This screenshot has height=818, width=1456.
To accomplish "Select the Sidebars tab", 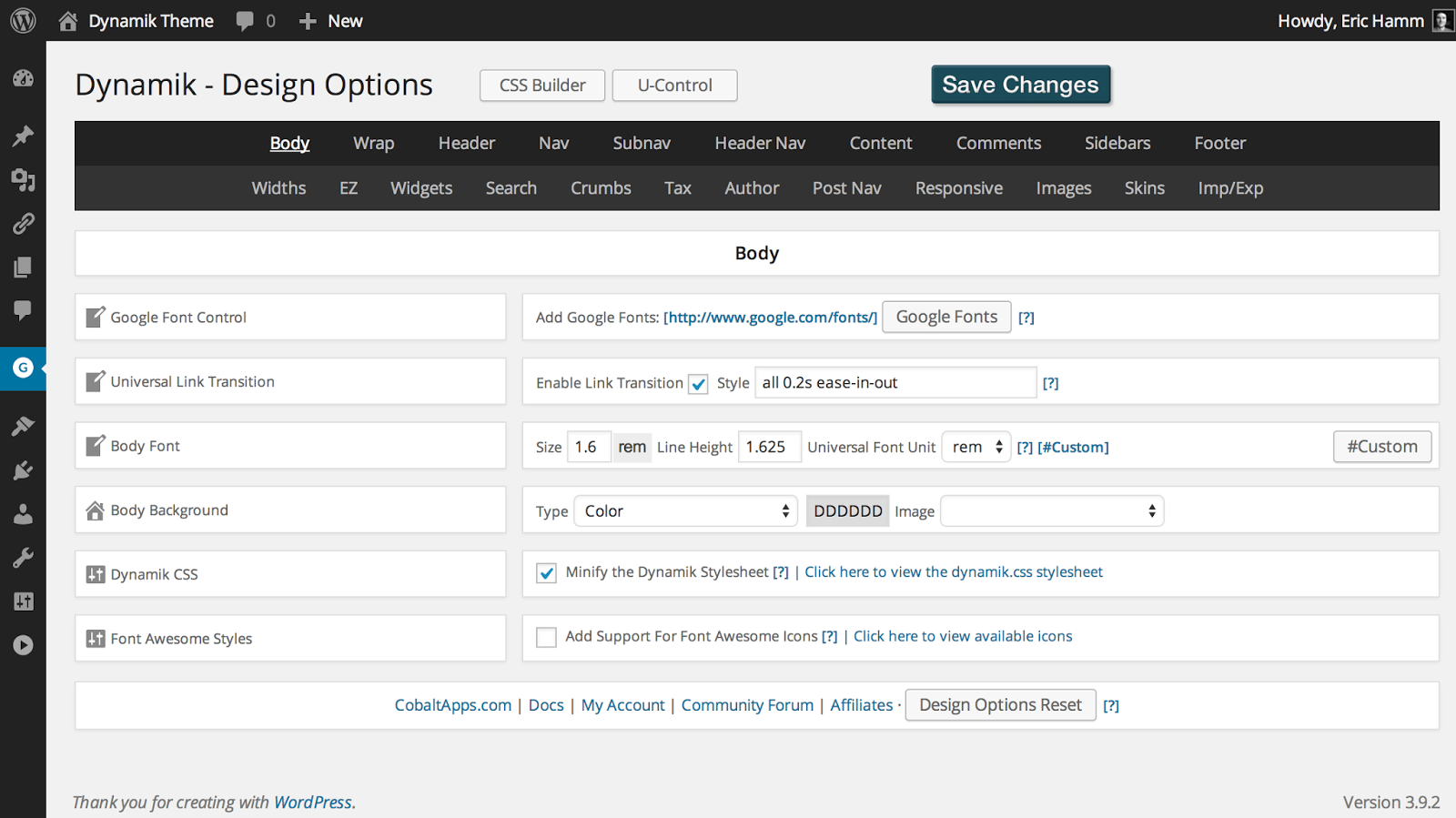I will pos(1117,143).
